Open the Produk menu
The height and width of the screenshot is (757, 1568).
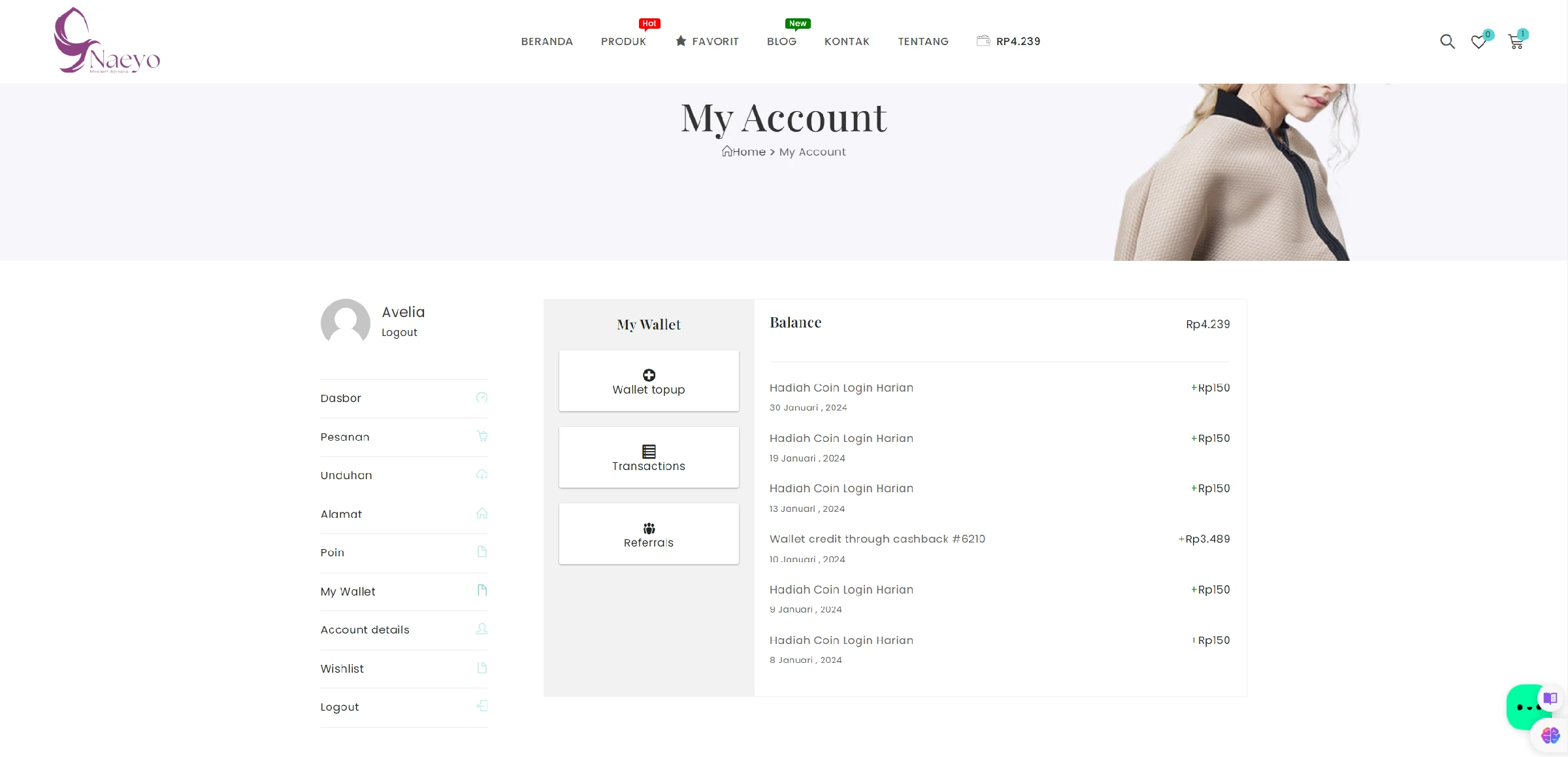click(x=623, y=41)
